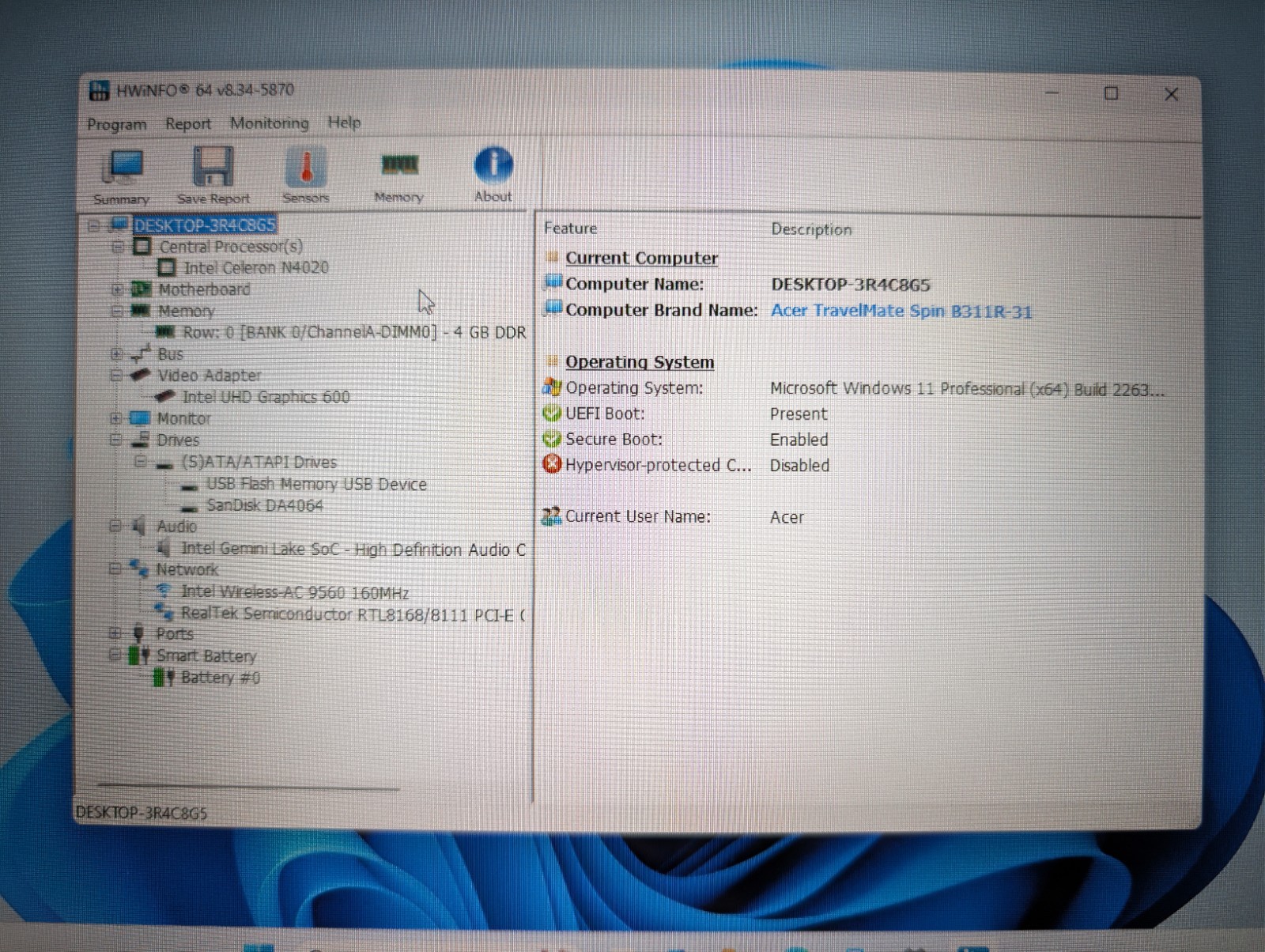Click the Hypervisor-protected red cross icon
Viewport: 1265px width, 952px height.
pyautogui.click(x=552, y=464)
